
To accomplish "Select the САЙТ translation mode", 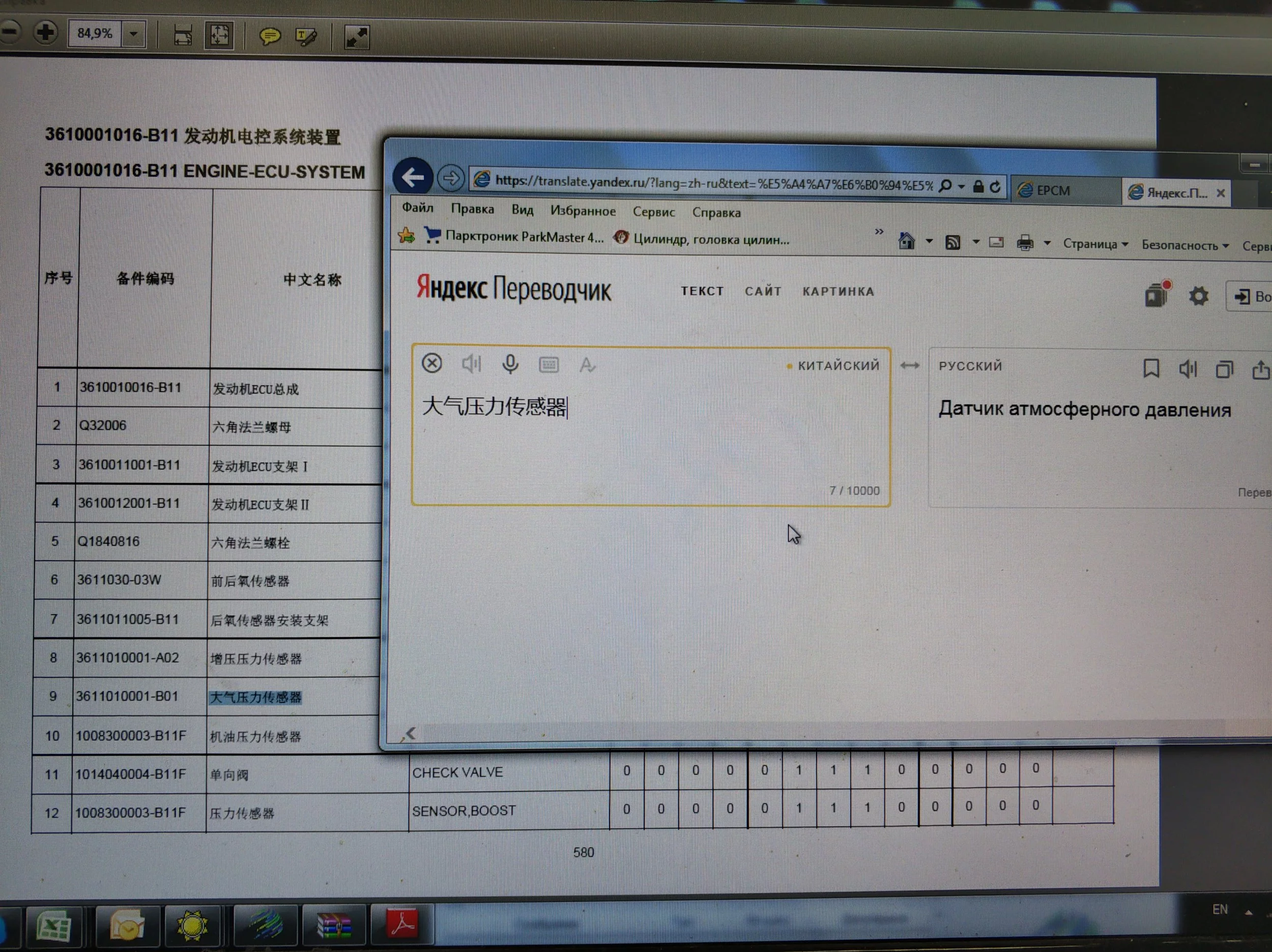I will 763,292.
